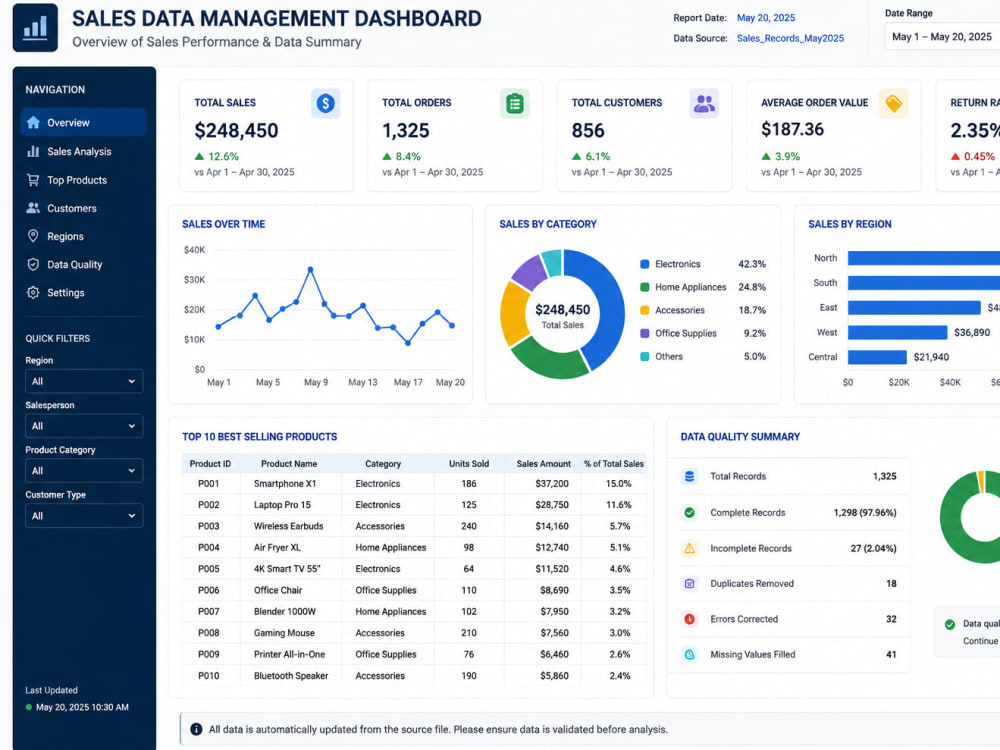Click the Others teal legend swatch
The width and height of the screenshot is (1000, 750).
[644, 357]
